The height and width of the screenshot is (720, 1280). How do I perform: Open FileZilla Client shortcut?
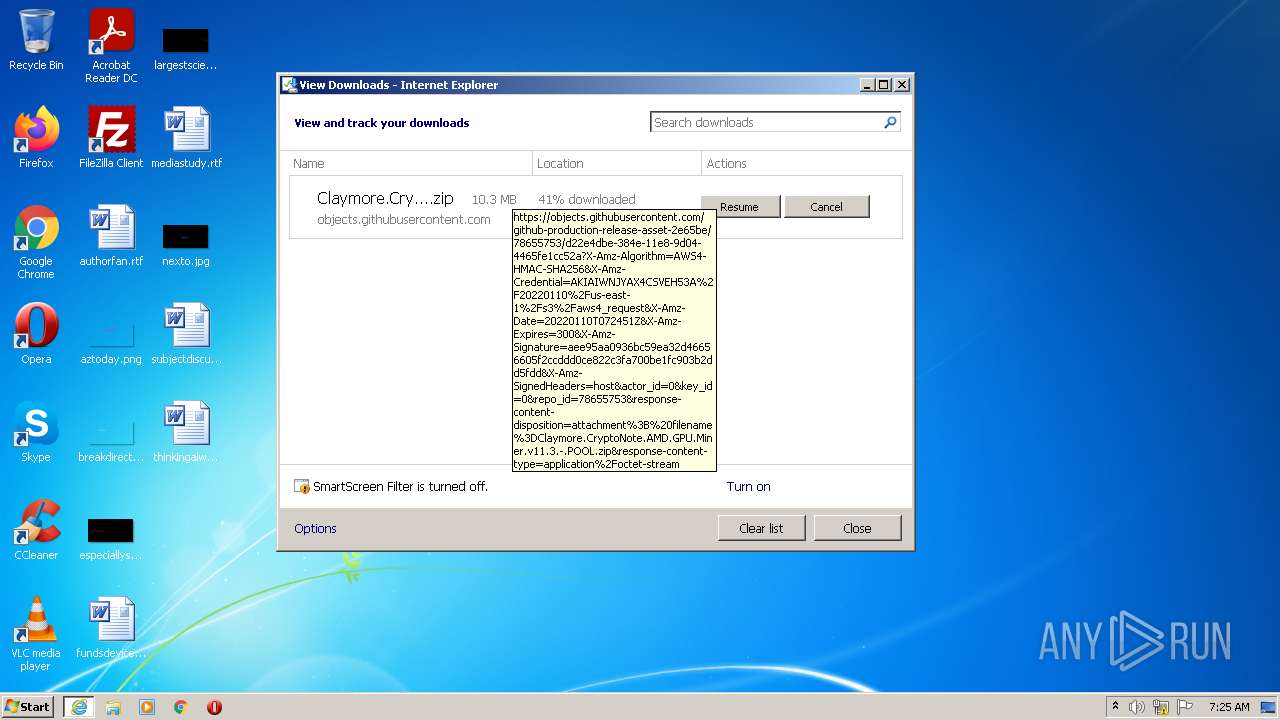(111, 138)
